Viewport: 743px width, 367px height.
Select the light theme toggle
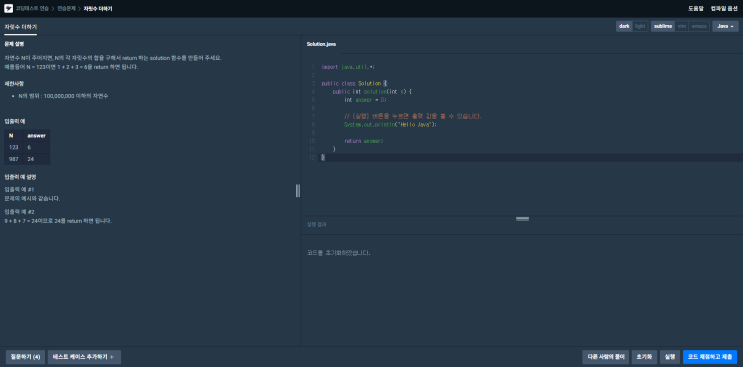640,26
